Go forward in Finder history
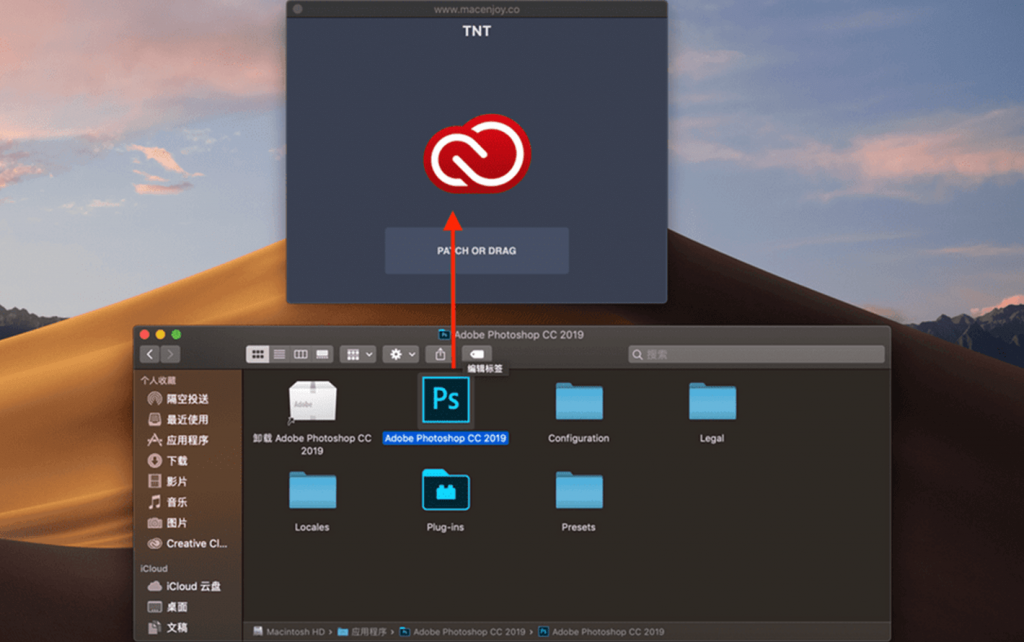1024x642 pixels. 170,354
